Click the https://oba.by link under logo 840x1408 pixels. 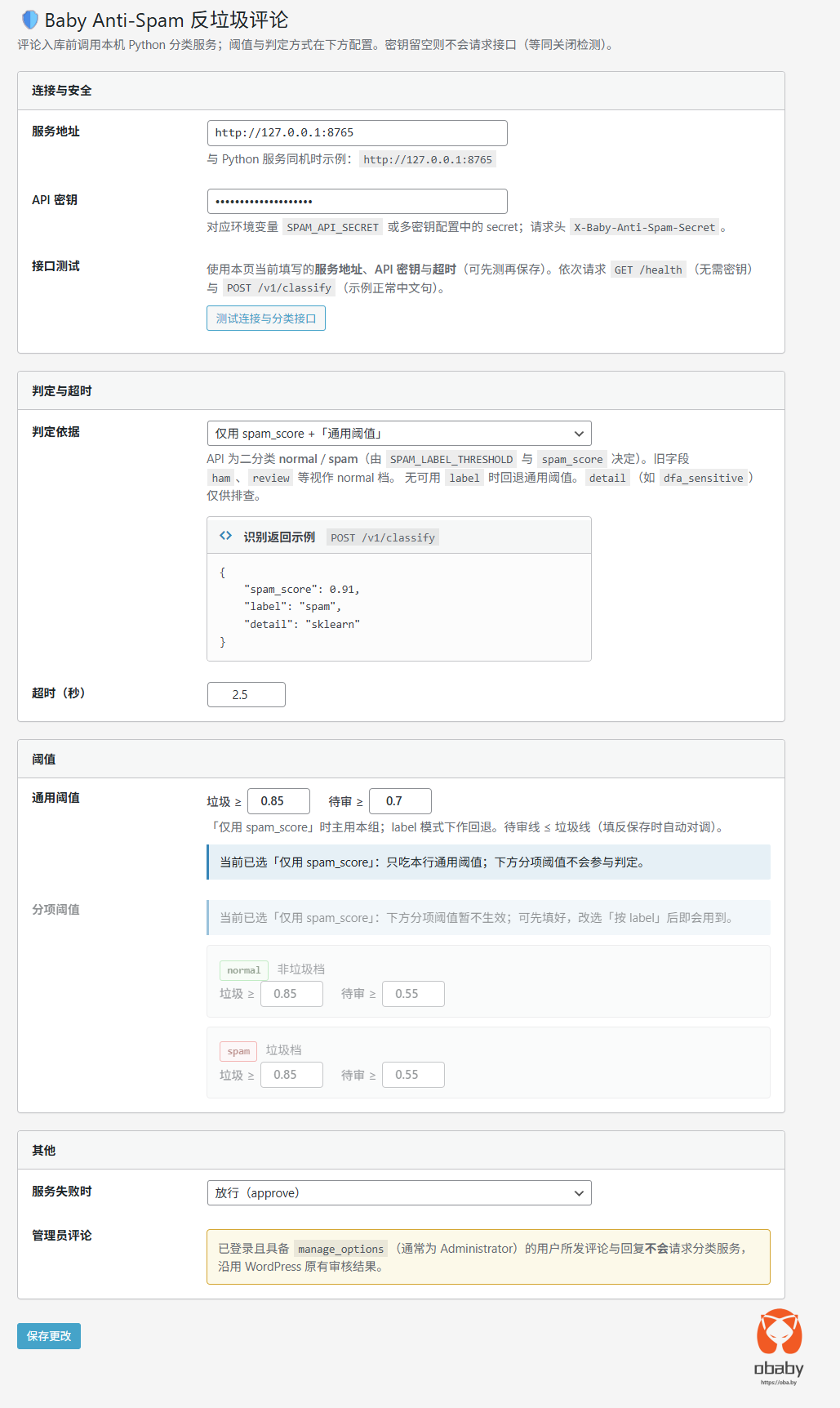778,1383
